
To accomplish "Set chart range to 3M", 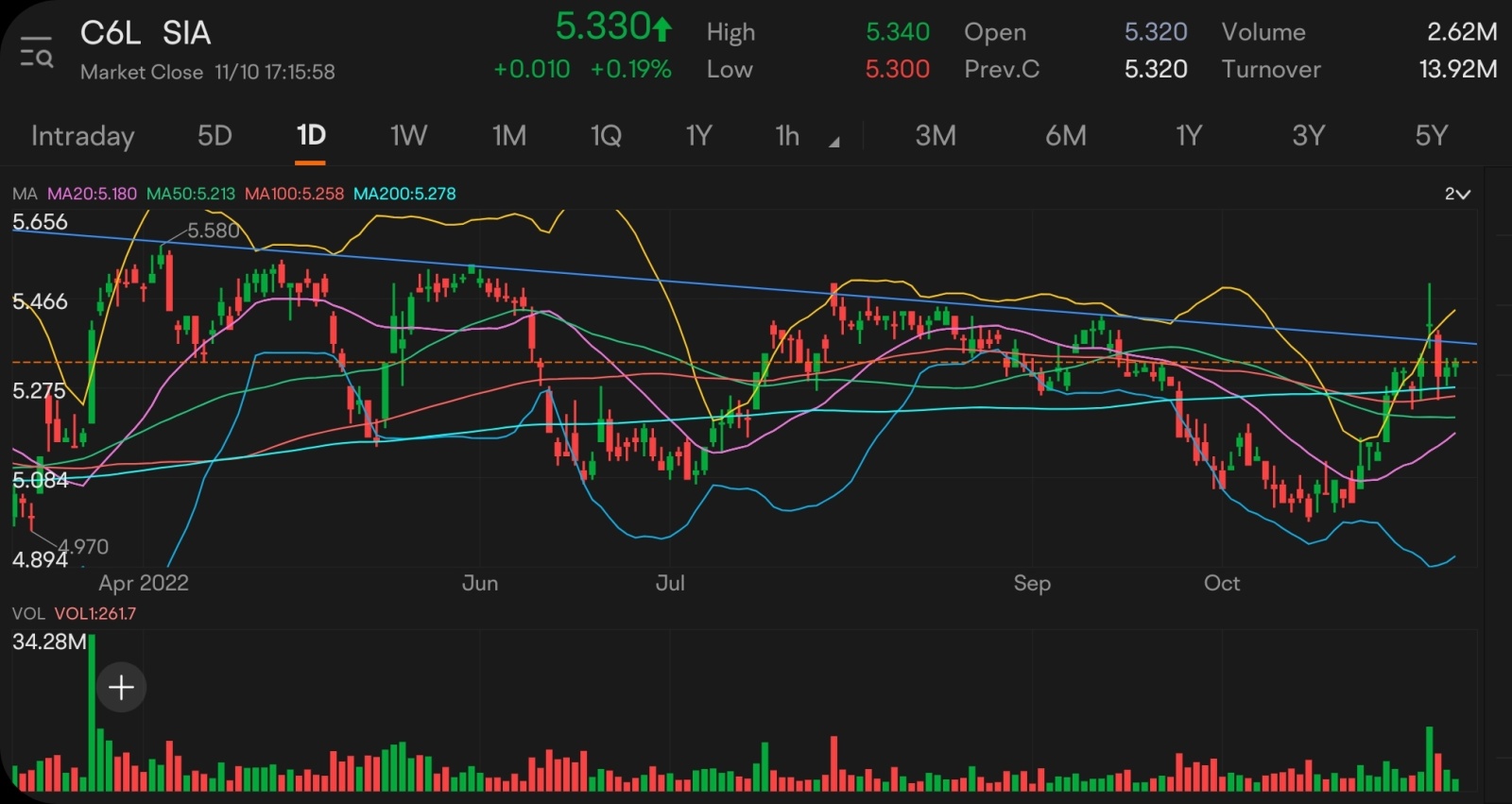I will pos(936,136).
